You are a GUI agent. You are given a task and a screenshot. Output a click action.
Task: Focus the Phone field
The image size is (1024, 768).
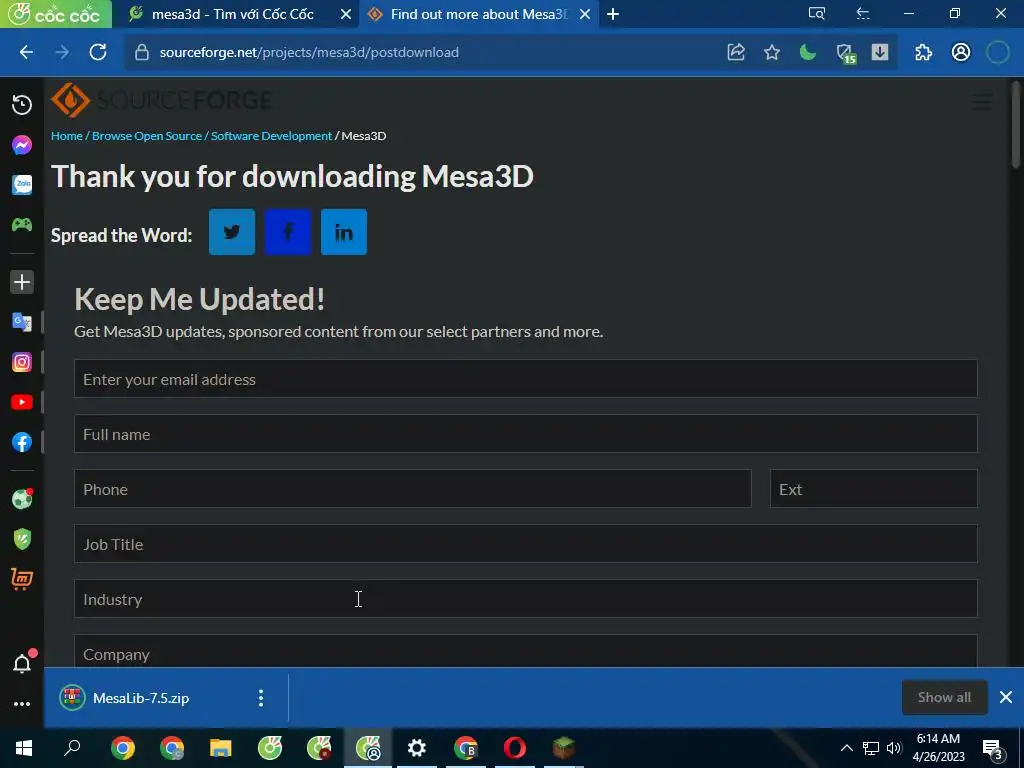(x=413, y=488)
